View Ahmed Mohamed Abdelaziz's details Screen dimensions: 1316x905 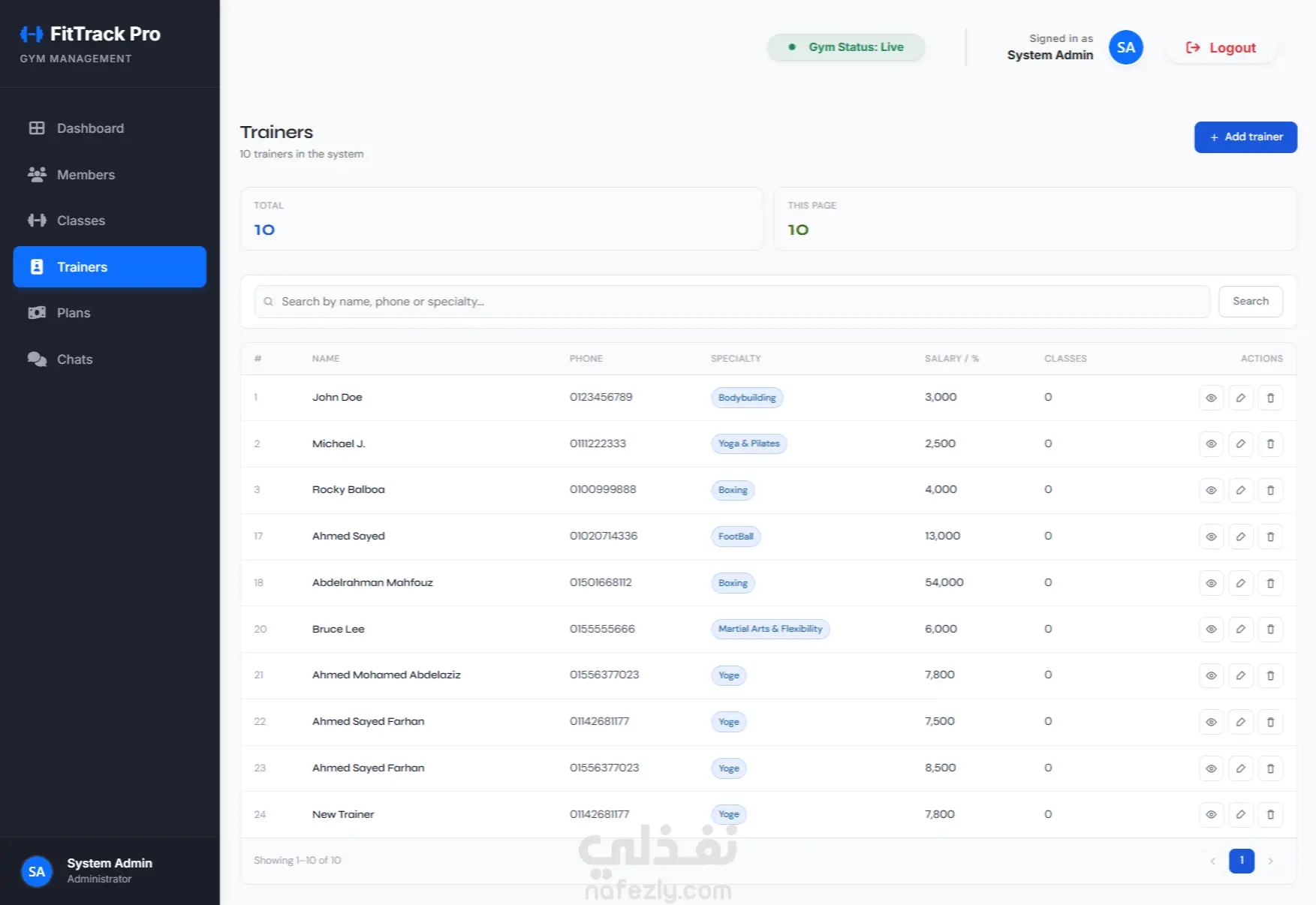(1211, 675)
